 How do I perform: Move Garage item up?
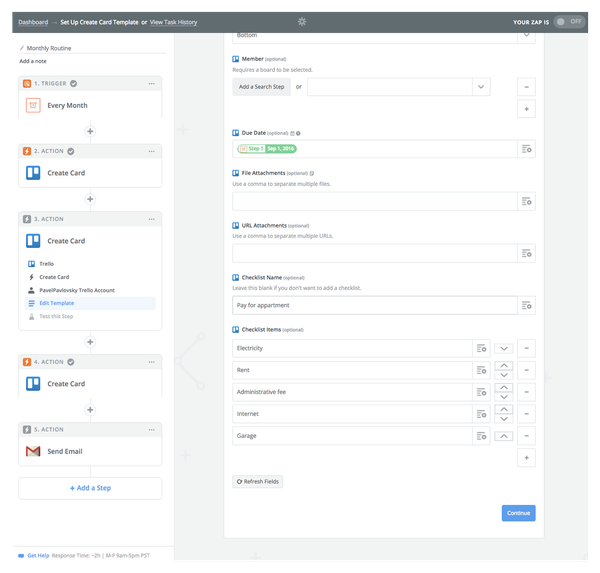click(504, 436)
